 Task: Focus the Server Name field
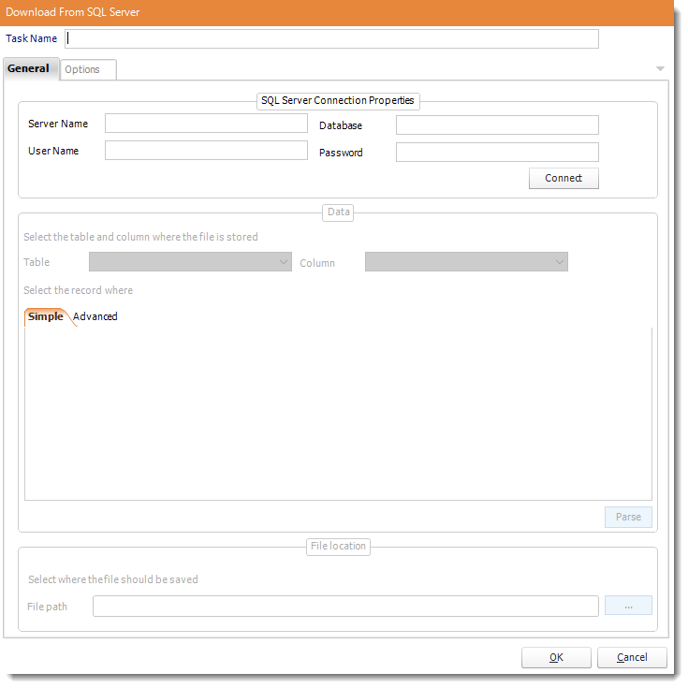tap(206, 123)
